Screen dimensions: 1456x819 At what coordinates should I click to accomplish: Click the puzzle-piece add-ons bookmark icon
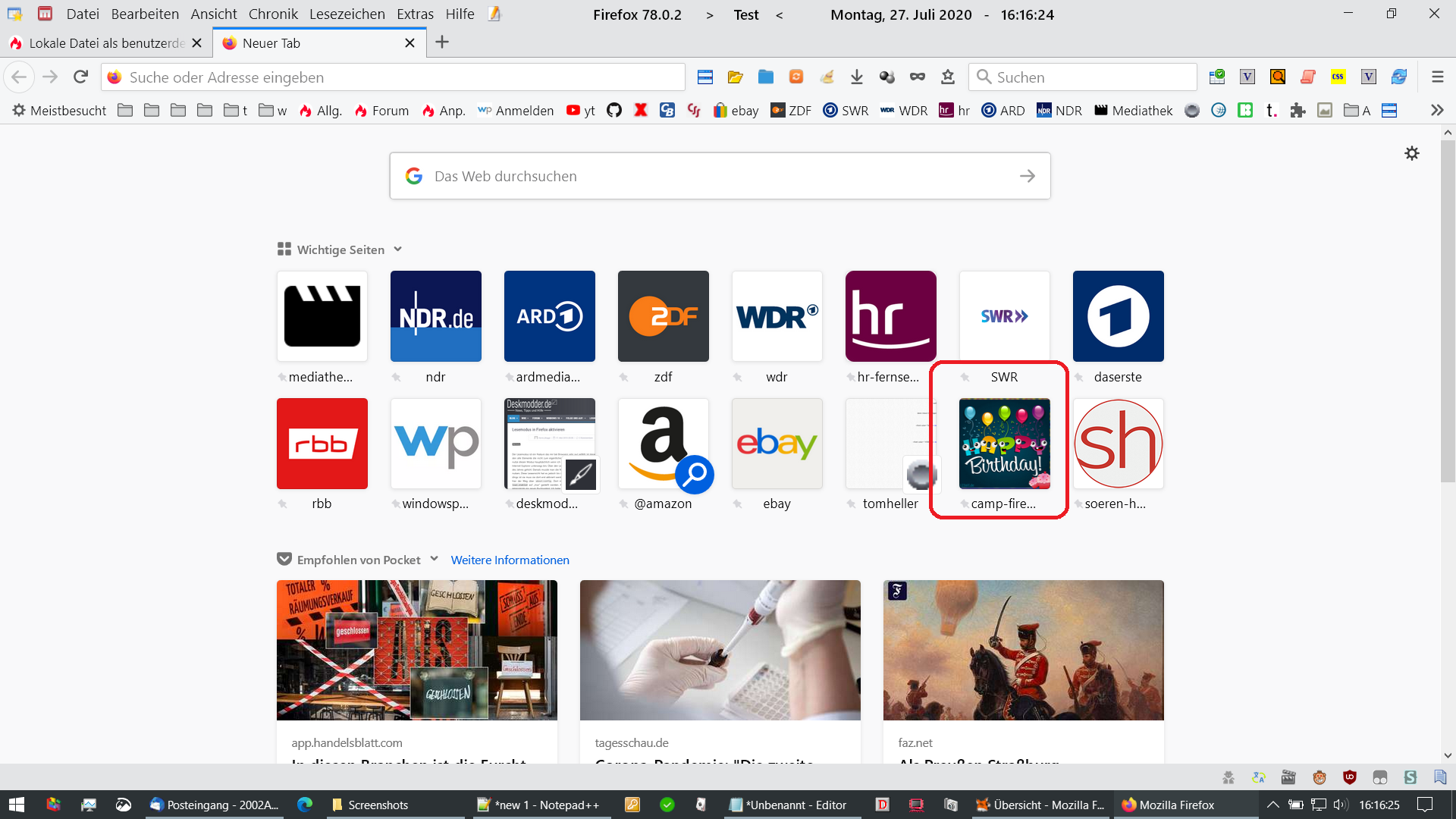coord(1298,111)
